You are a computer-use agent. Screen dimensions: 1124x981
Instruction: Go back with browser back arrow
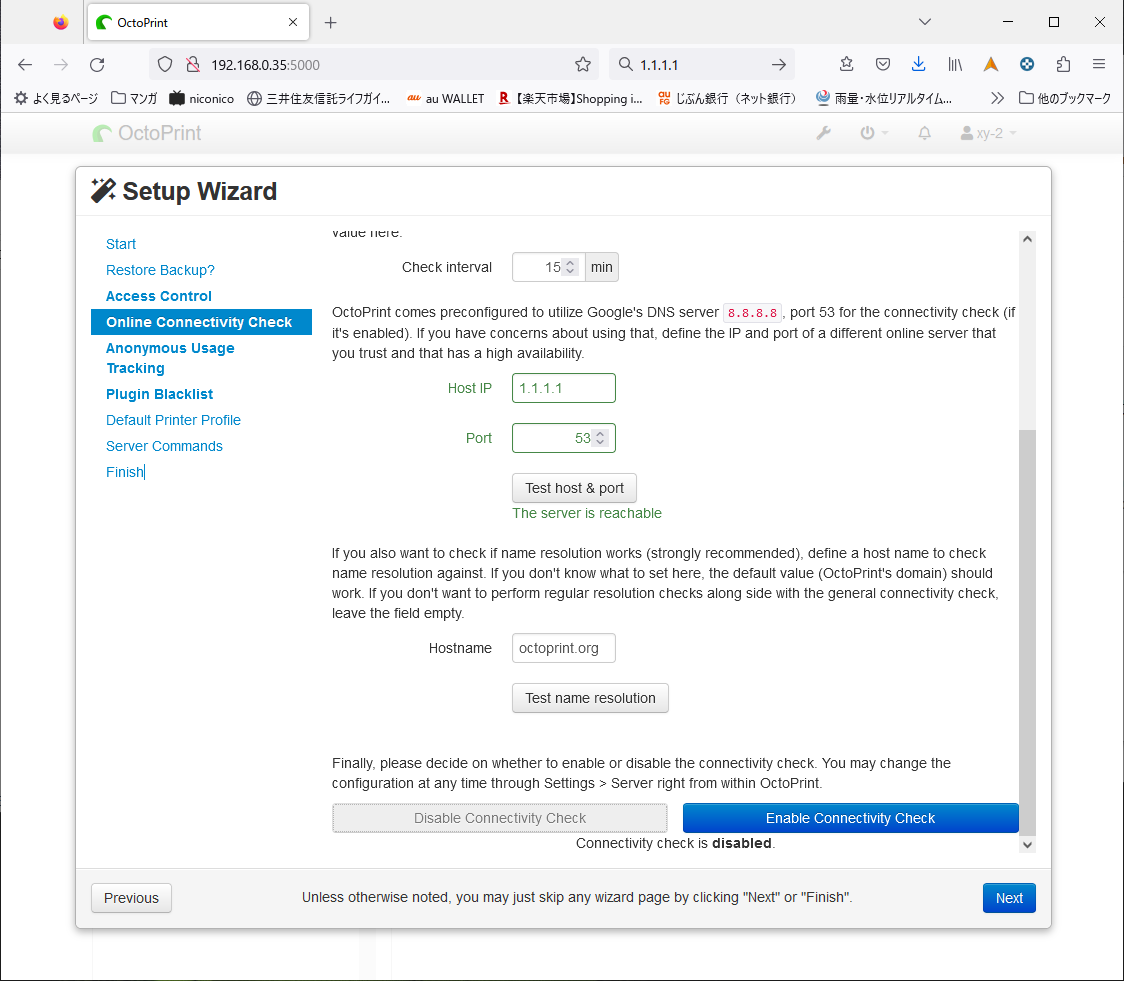point(25,64)
